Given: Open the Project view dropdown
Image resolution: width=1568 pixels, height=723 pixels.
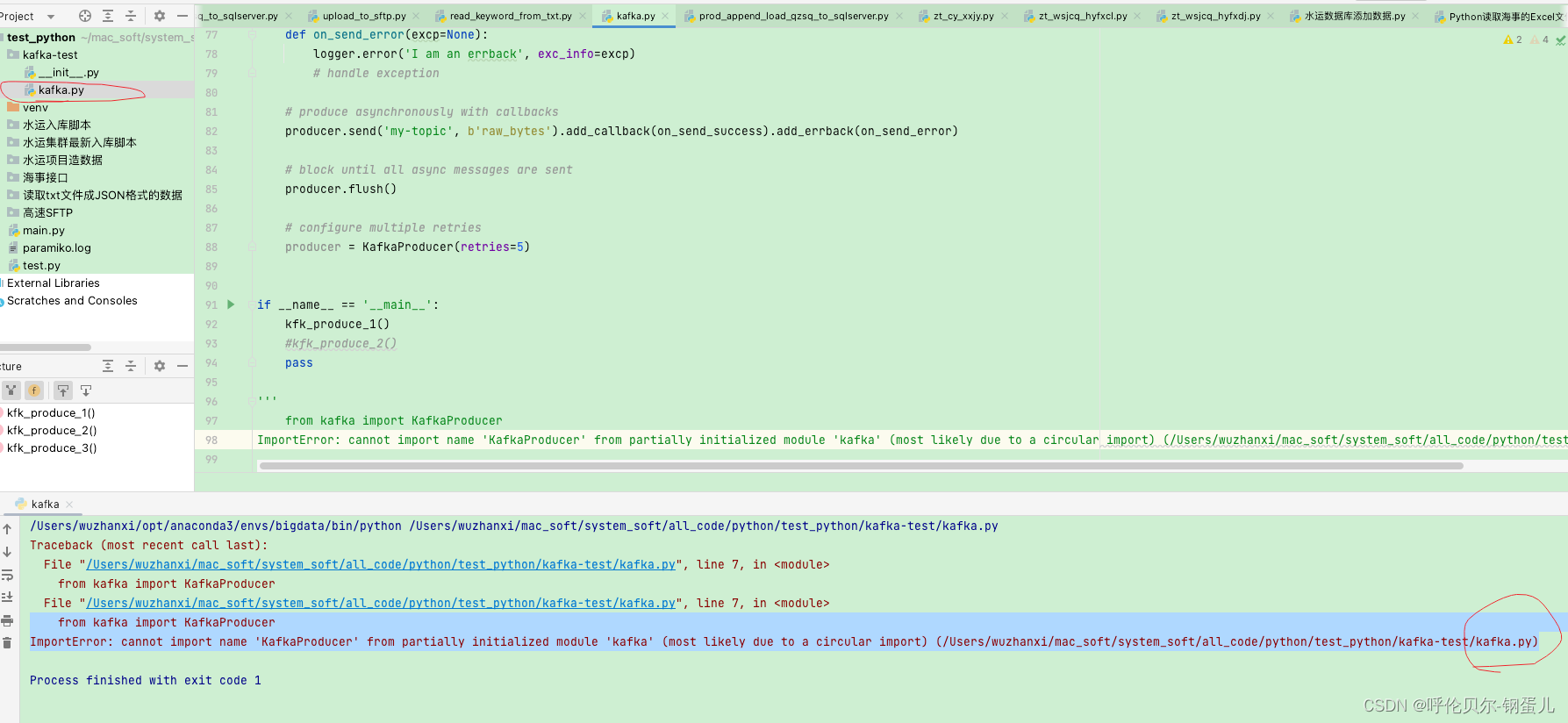Looking at the screenshot, I should (x=50, y=17).
